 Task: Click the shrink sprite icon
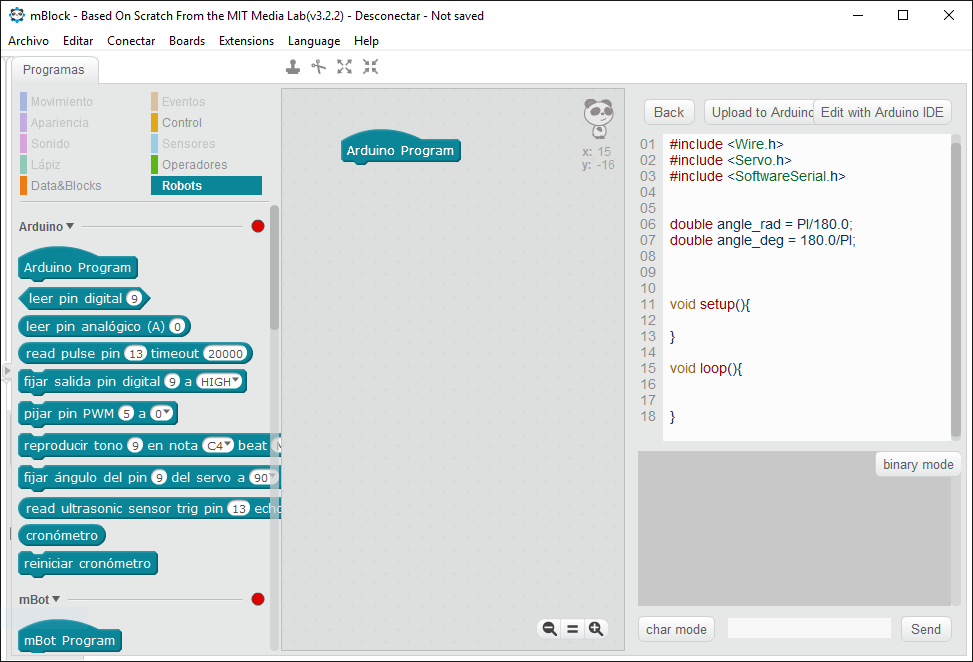[371, 67]
